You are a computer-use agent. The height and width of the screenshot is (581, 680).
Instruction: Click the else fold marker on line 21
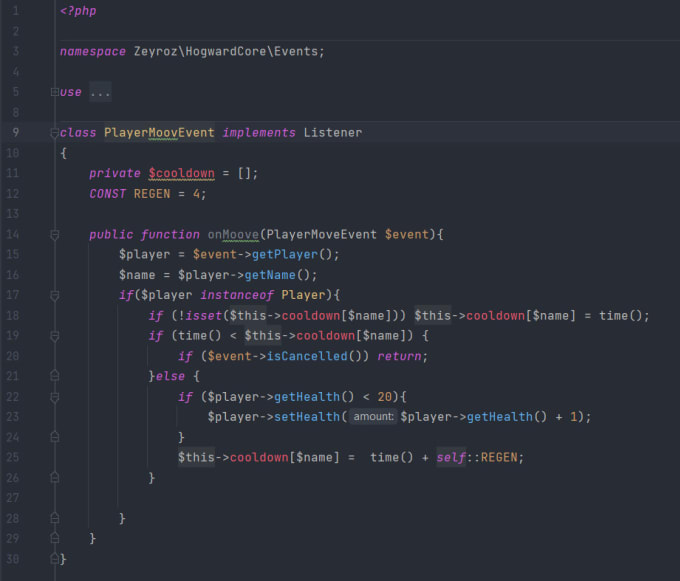[55, 375]
